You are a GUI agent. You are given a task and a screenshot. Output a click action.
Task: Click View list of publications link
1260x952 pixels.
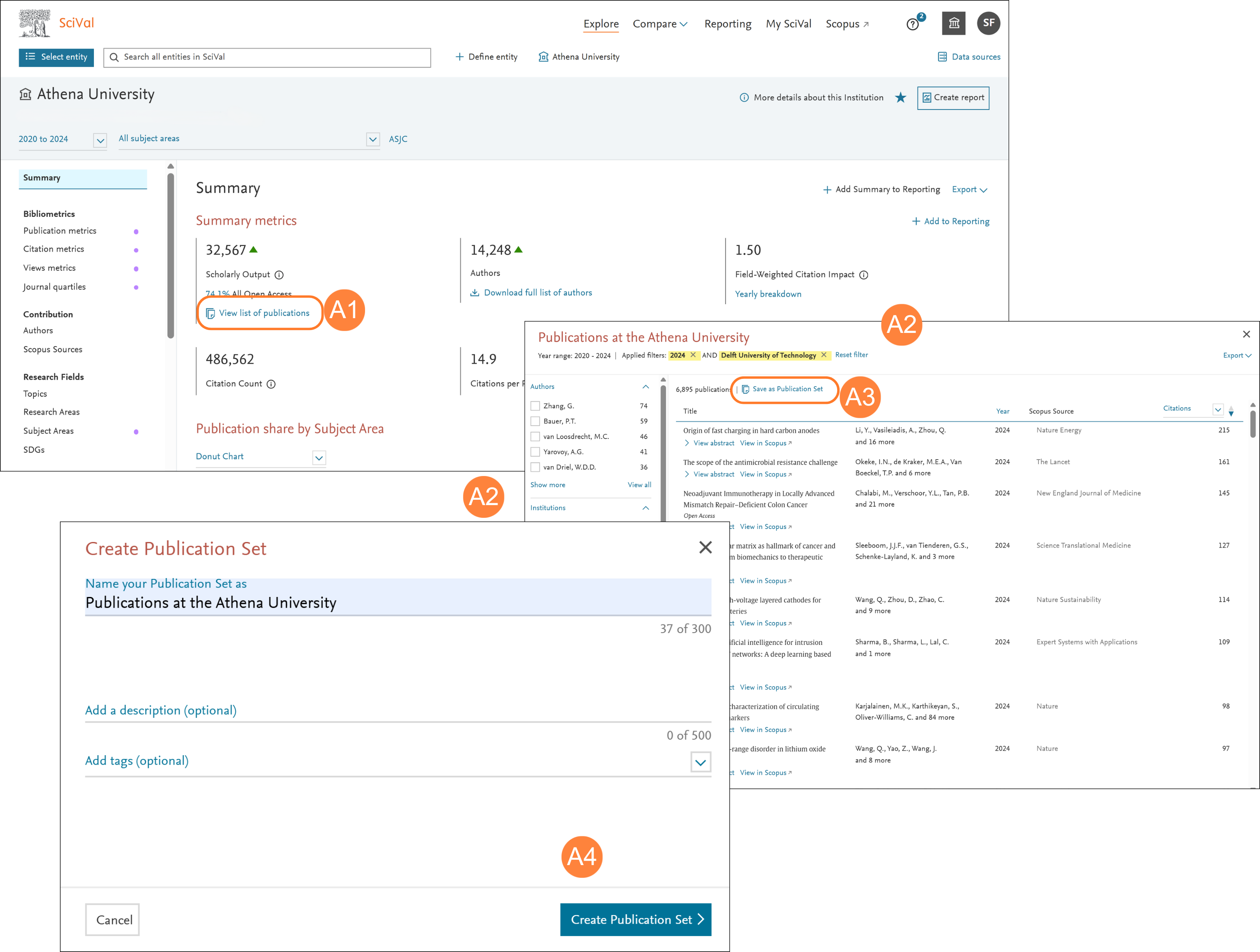tap(258, 313)
